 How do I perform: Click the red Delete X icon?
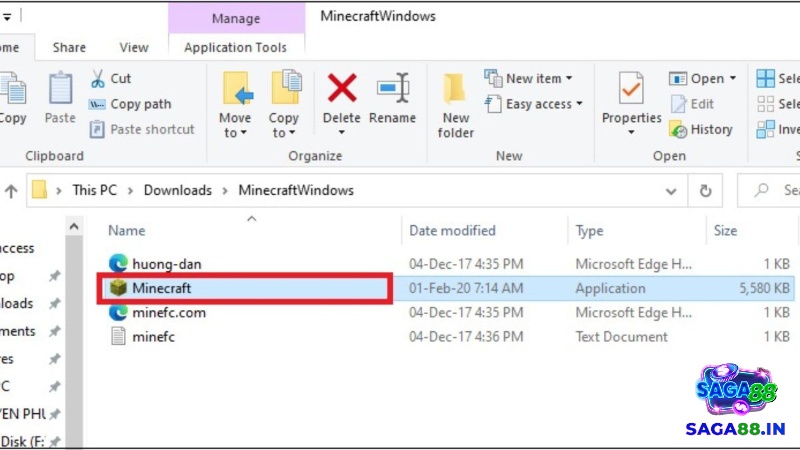342,88
